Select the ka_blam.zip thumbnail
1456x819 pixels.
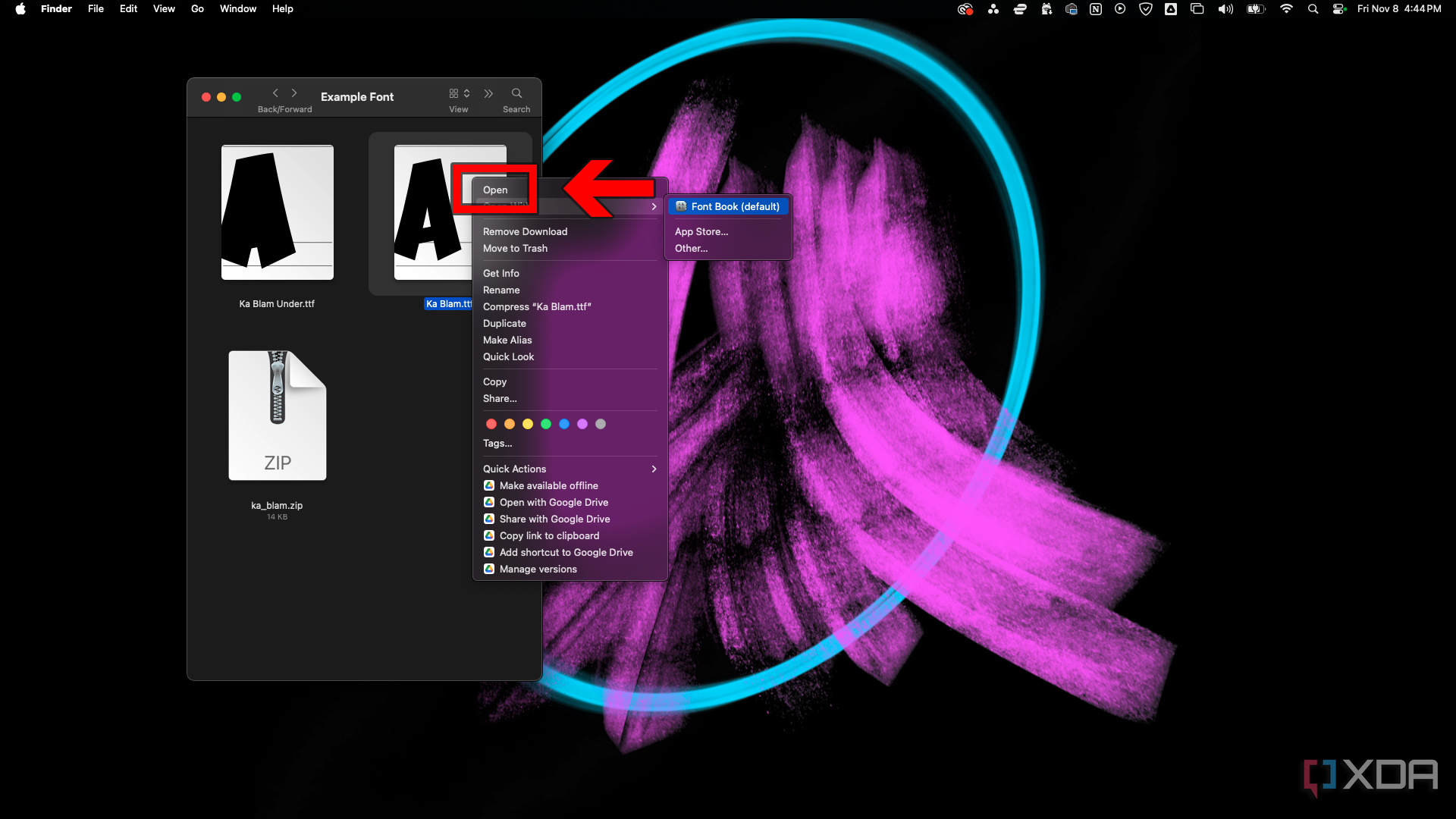277,414
